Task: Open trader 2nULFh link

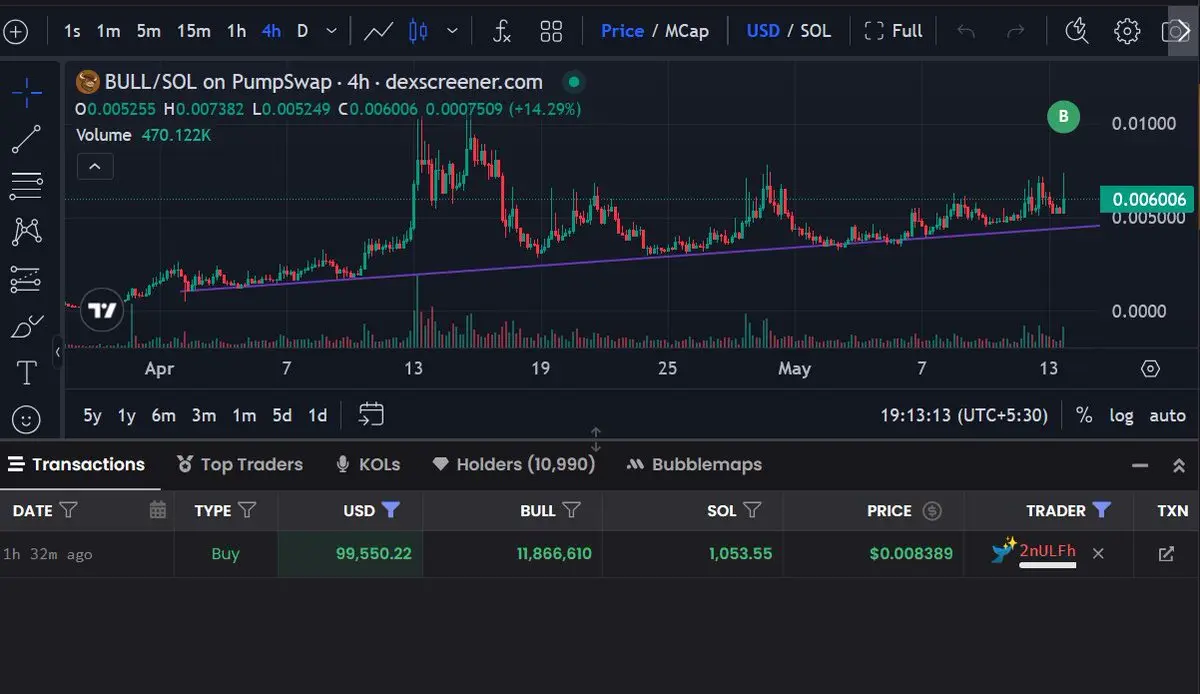Action: (1047, 551)
